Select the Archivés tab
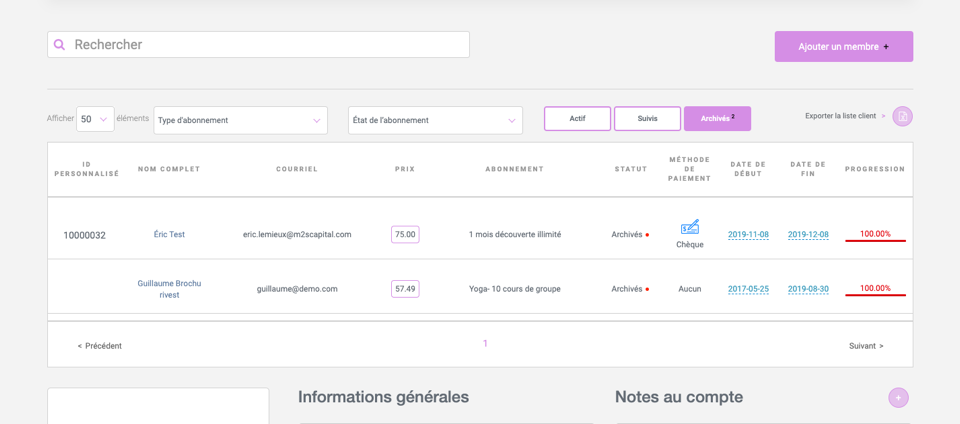Screen dimensions: 960x424 pyautogui.click(x=718, y=119)
